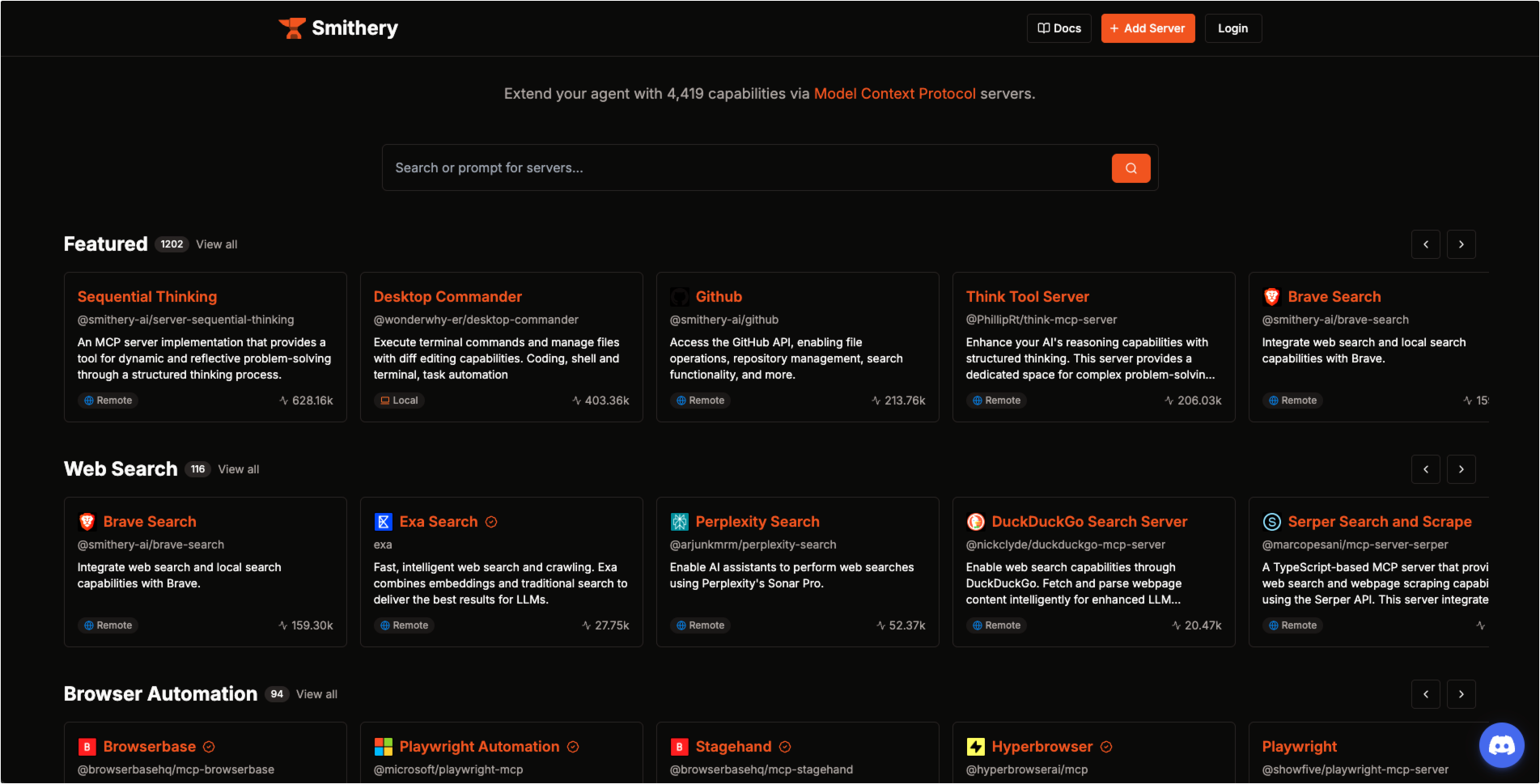
Task: Click the Login button
Action: 1232,28
